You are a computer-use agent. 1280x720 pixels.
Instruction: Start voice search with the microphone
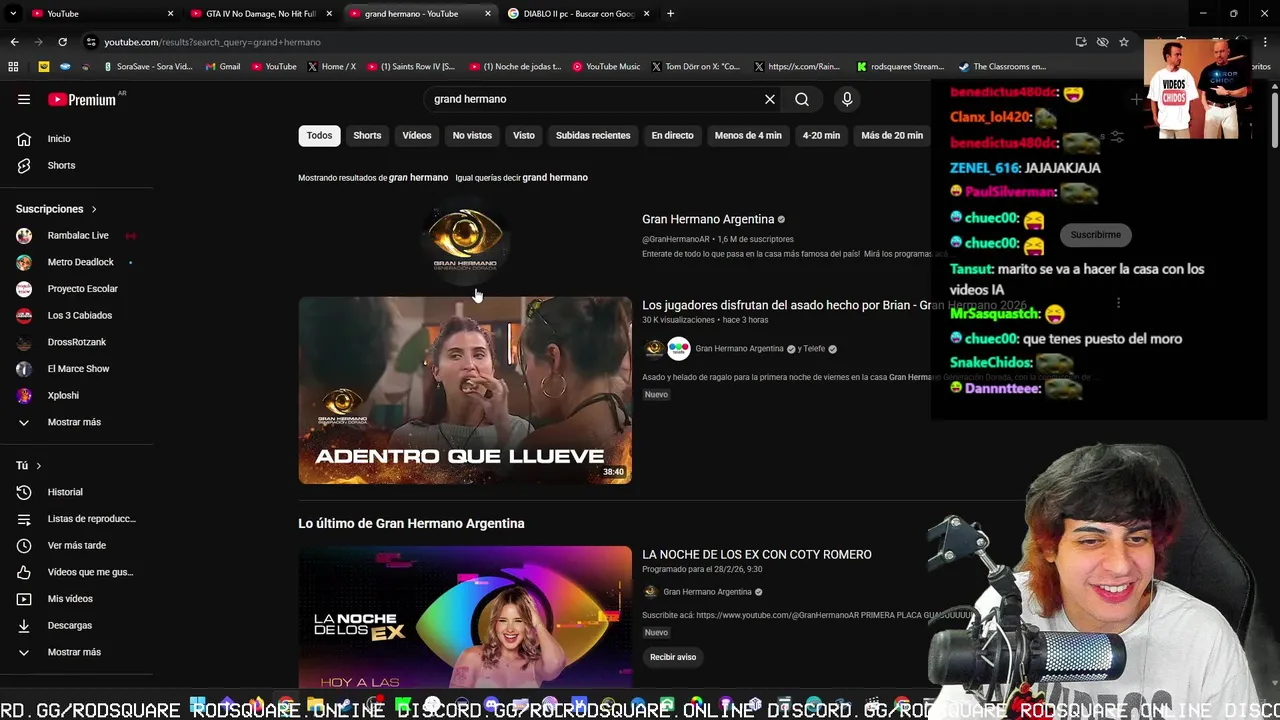[x=847, y=99]
